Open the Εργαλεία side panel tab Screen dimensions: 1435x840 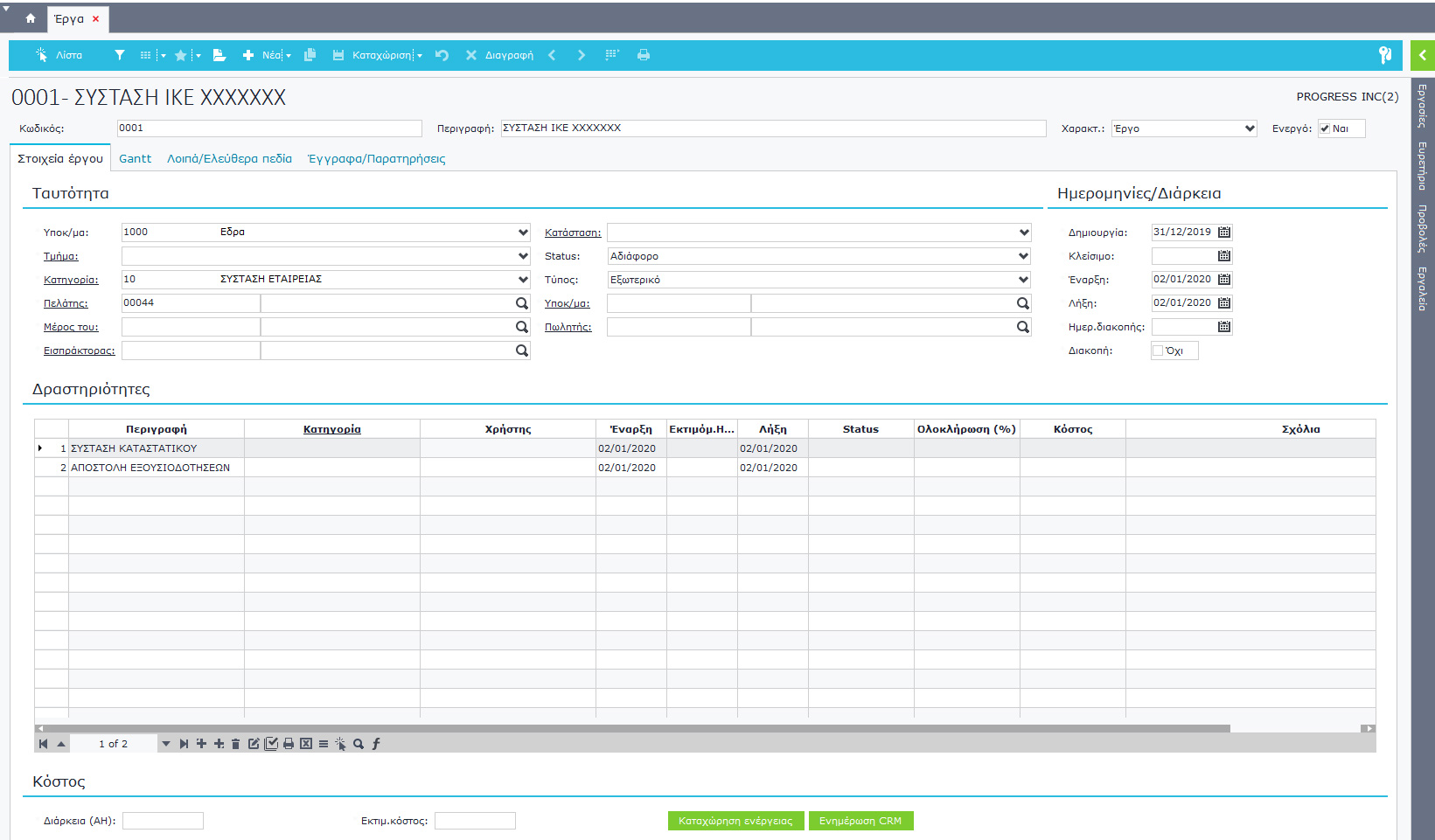(1423, 289)
